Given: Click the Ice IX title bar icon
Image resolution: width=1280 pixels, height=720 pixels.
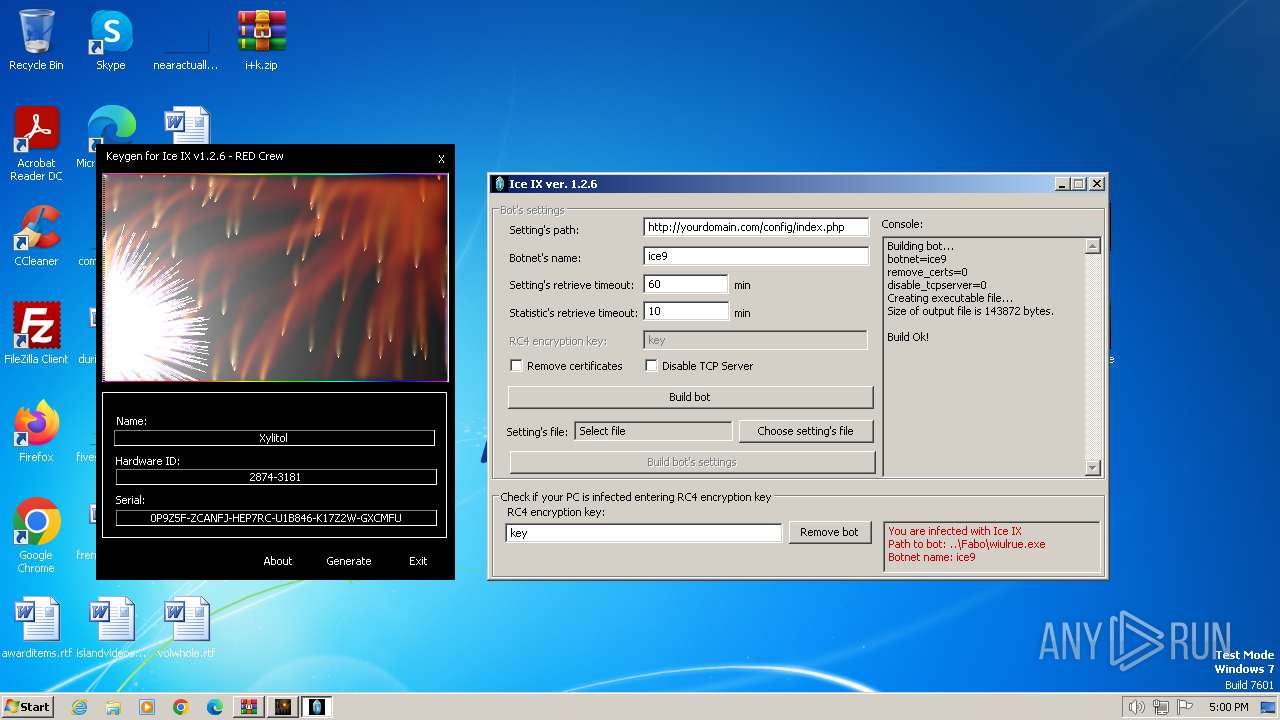Looking at the screenshot, I should 500,184.
